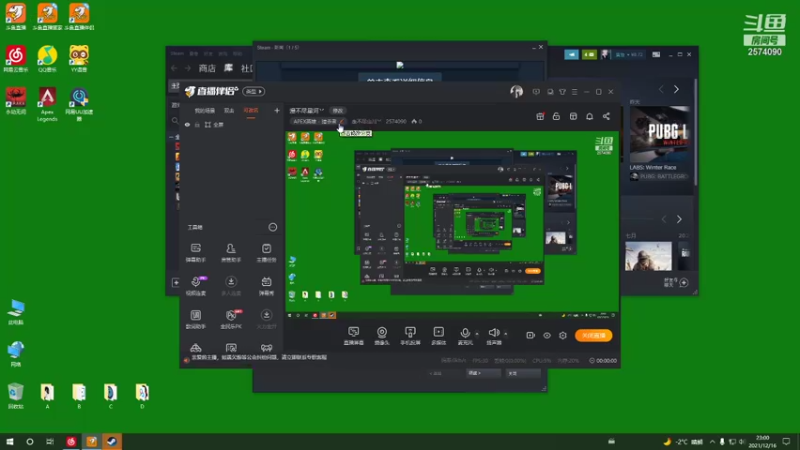This screenshot has width=800, height=450.
Task: Click Steam back navigation arrow
Action: pyautogui.click(x=174, y=68)
